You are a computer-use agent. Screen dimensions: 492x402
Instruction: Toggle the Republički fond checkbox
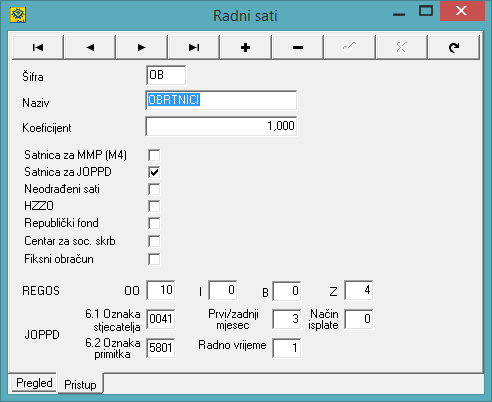(154, 223)
